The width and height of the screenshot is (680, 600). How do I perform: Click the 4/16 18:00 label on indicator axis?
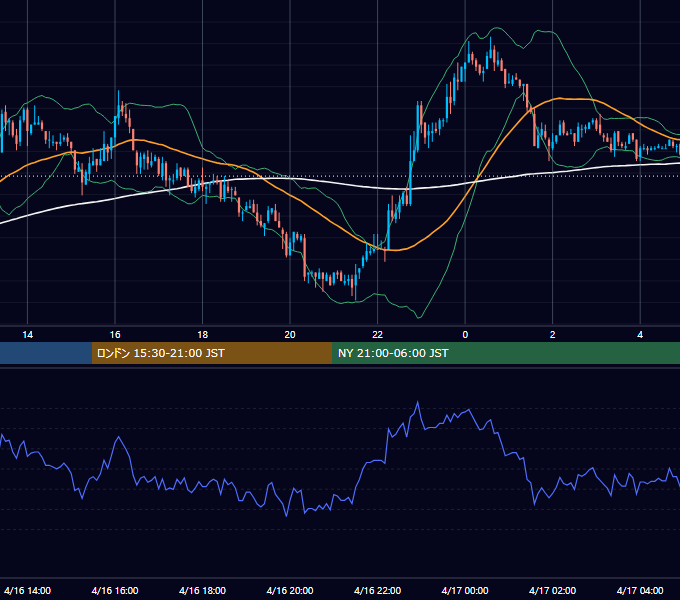(x=203, y=590)
